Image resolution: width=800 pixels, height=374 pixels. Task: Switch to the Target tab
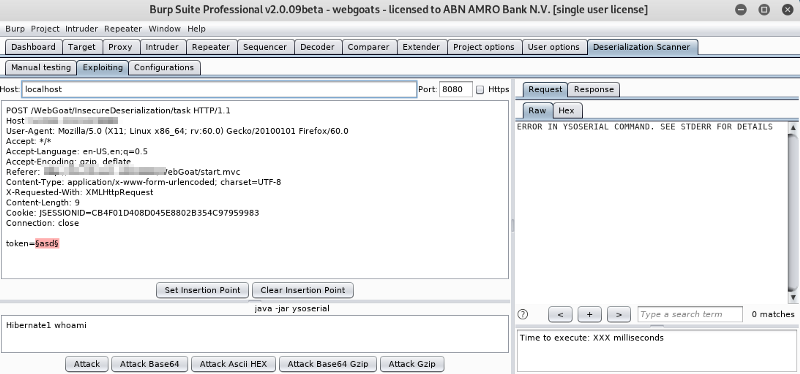point(82,47)
